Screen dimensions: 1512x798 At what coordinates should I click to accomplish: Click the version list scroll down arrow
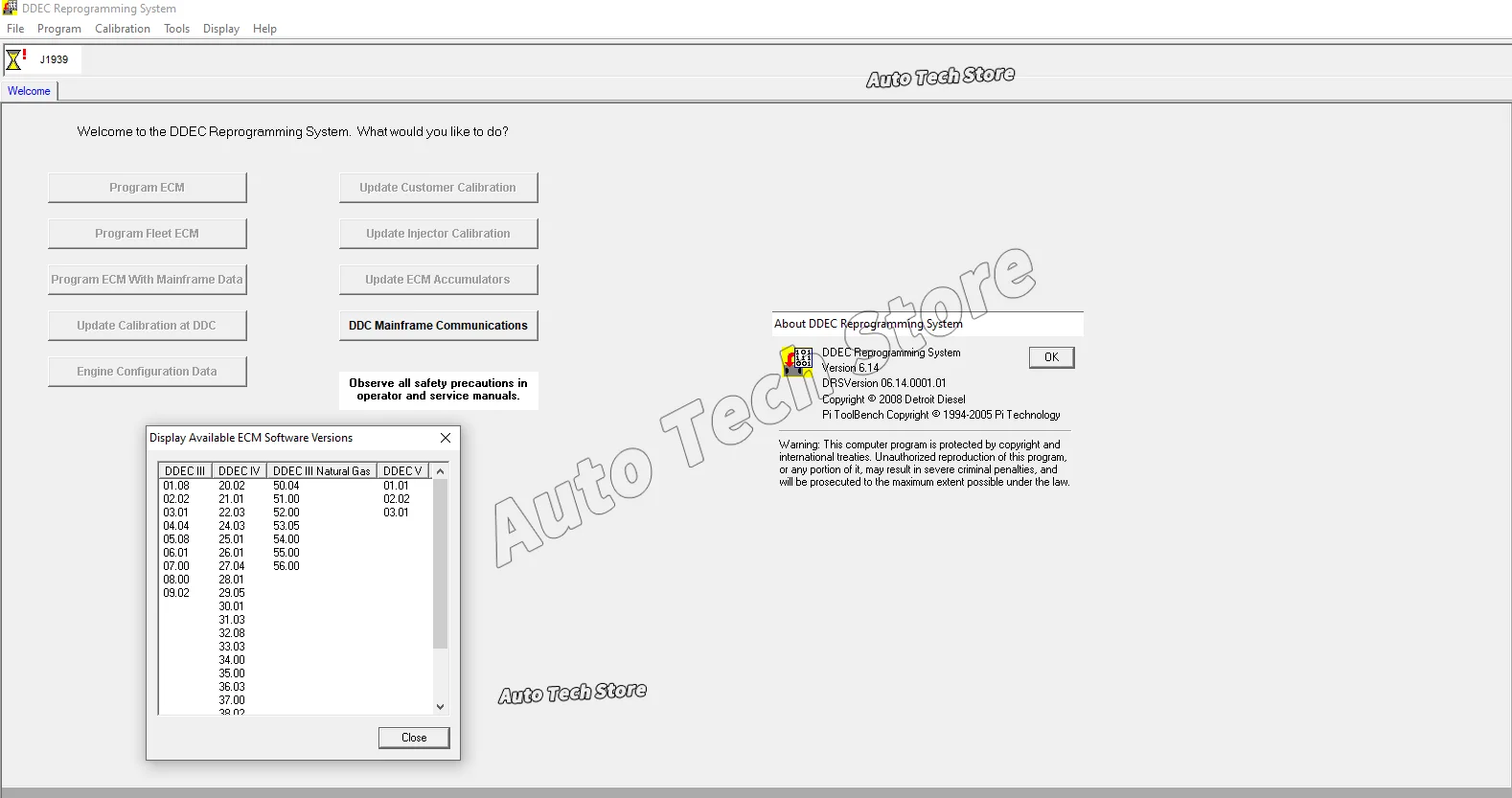(x=440, y=707)
